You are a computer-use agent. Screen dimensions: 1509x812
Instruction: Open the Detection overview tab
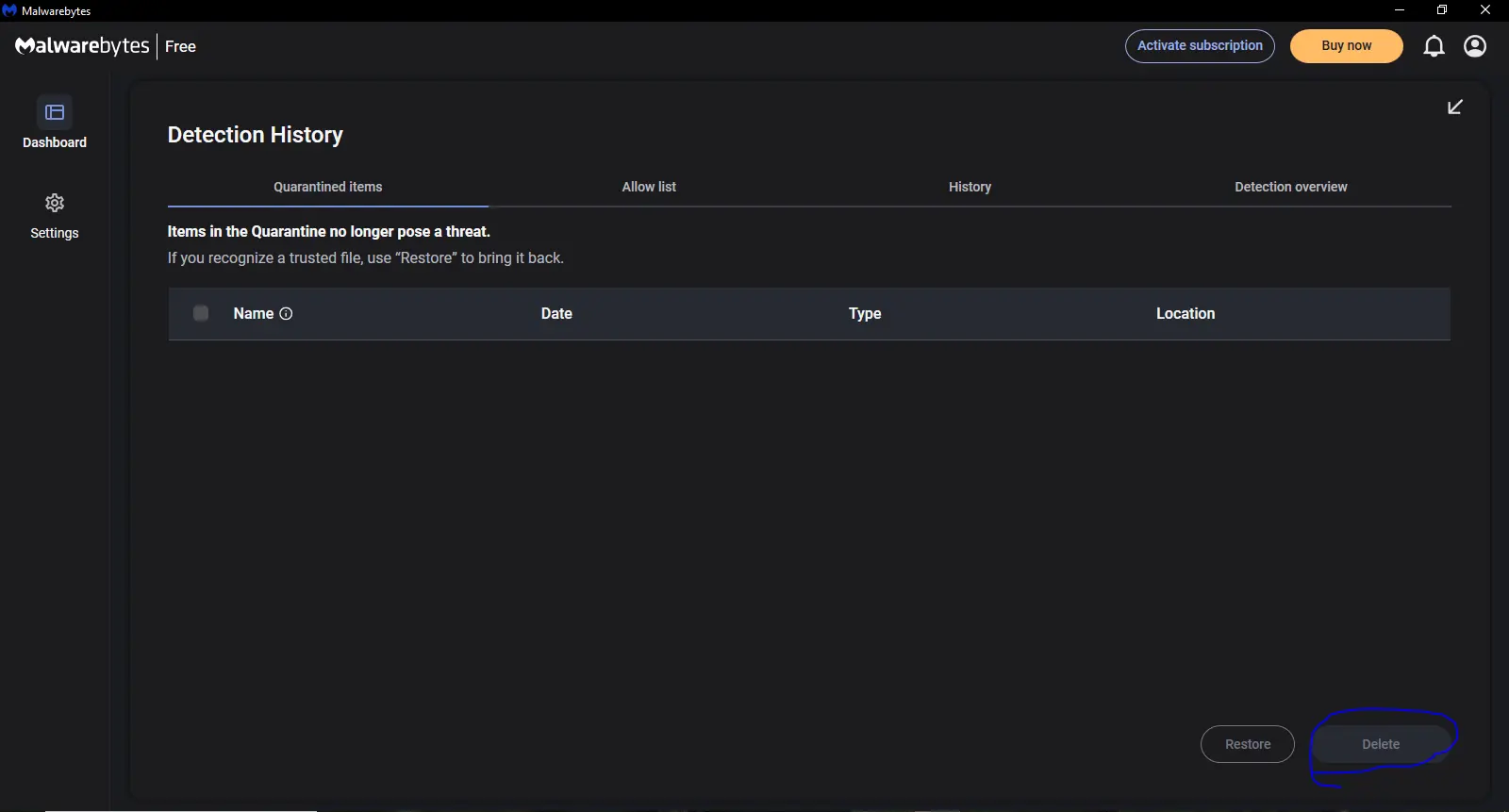(x=1291, y=187)
